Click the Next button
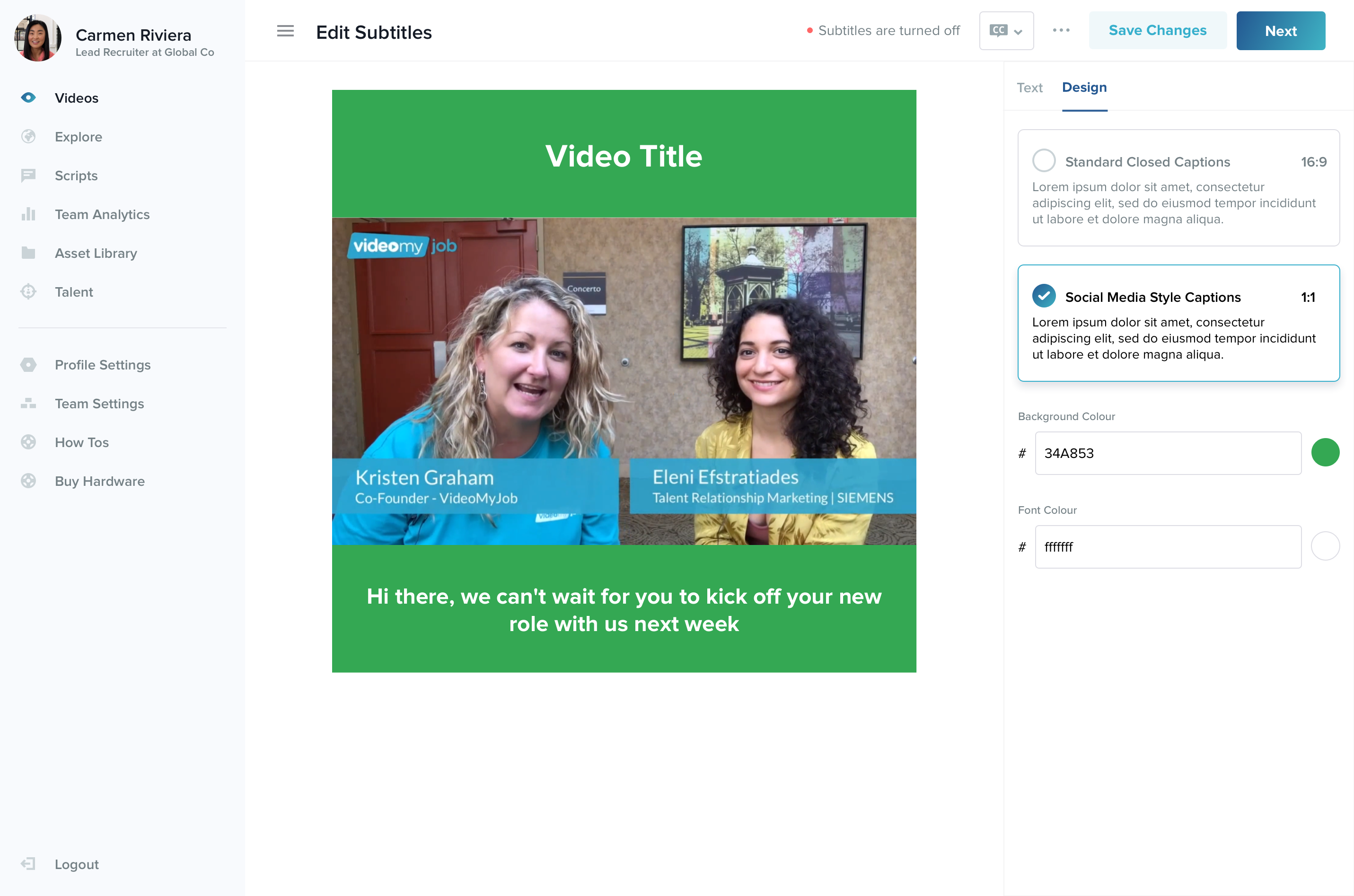This screenshot has width=1354, height=896. 1280,31
